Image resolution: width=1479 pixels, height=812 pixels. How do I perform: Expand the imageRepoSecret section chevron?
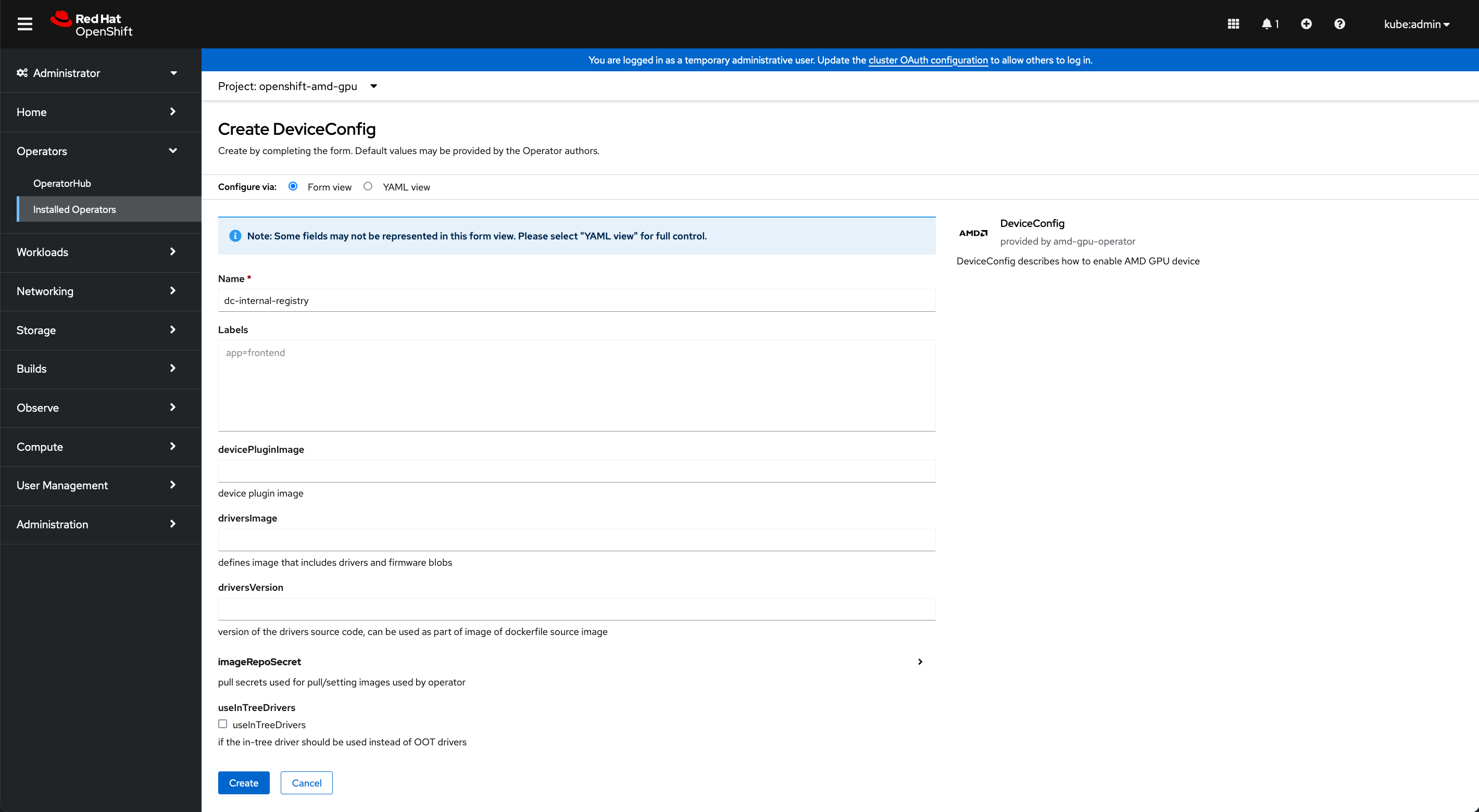(919, 661)
